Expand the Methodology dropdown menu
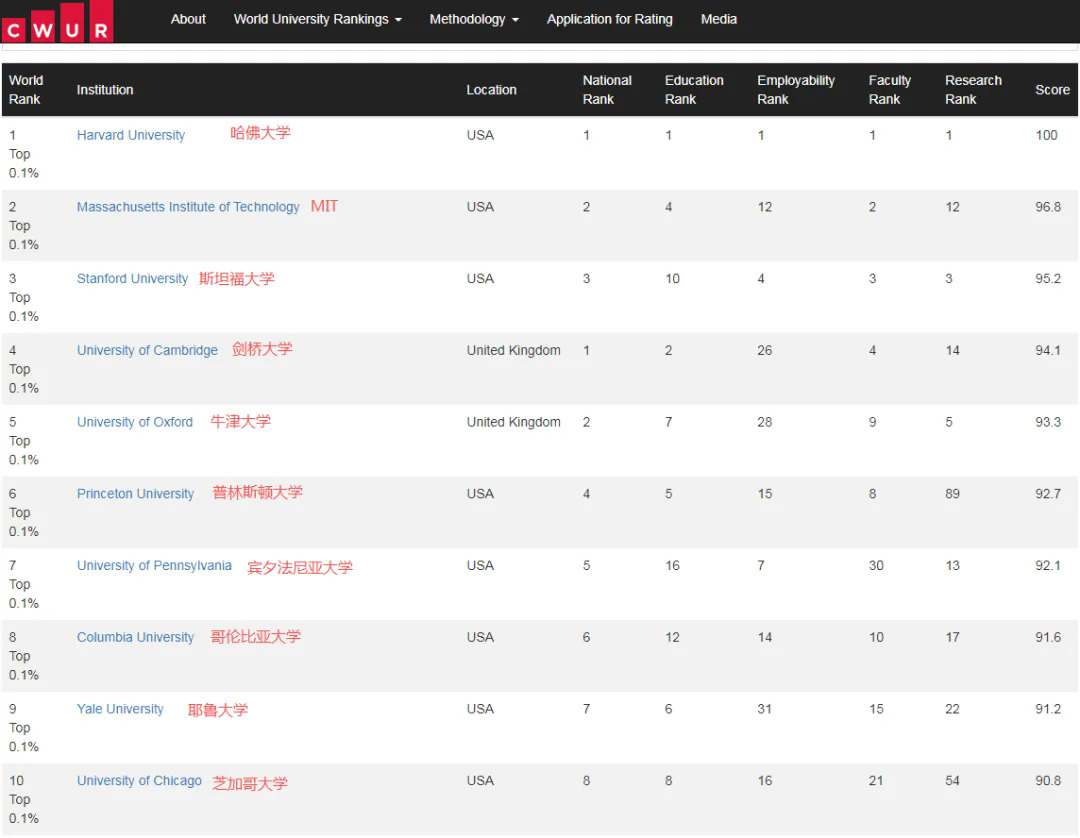The height and width of the screenshot is (838, 1080). point(474,19)
